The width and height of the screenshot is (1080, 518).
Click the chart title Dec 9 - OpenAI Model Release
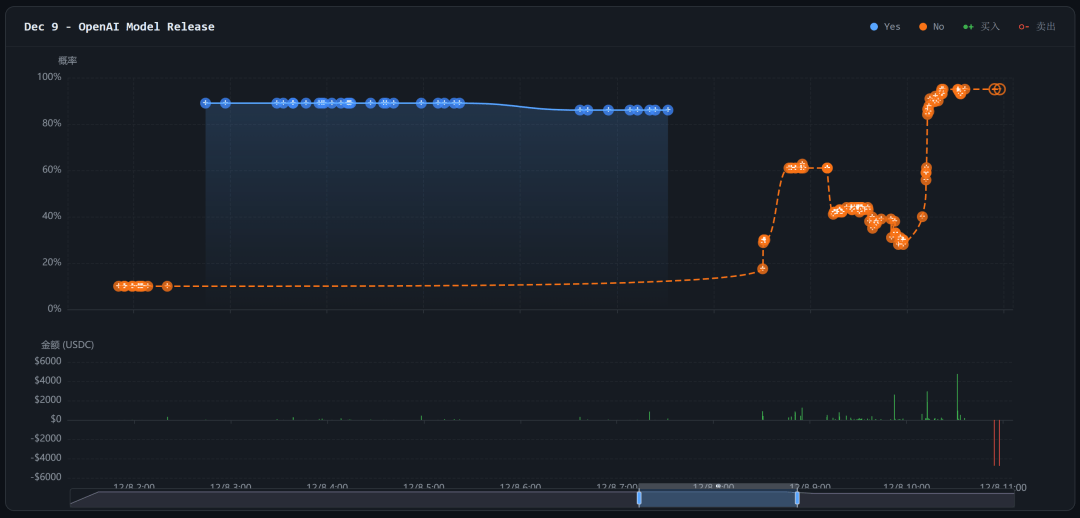119,27
